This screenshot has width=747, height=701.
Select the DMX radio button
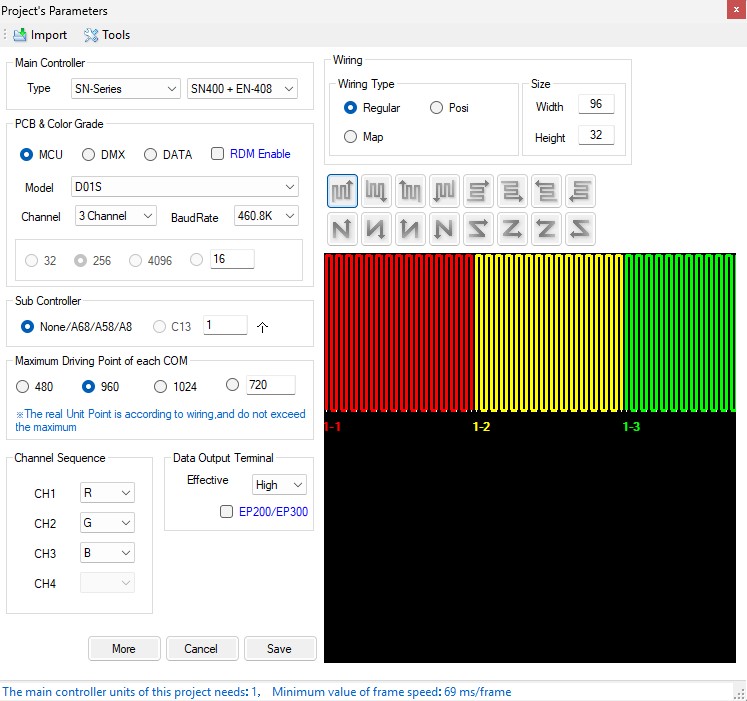coord(88,154)
